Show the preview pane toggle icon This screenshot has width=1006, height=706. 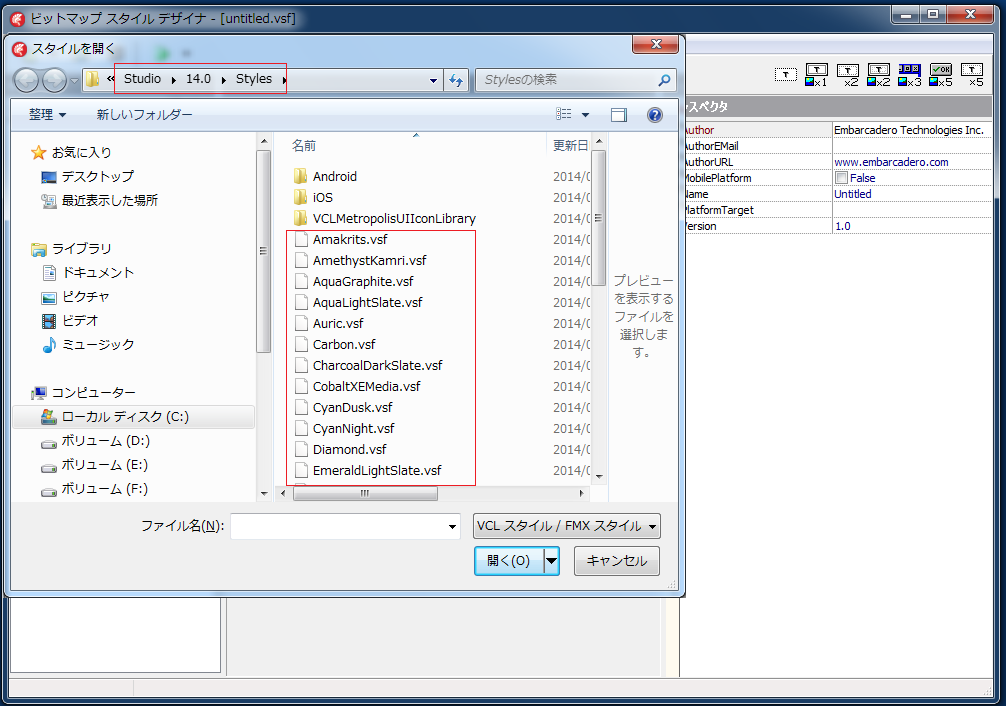click(x=618, y=115)
